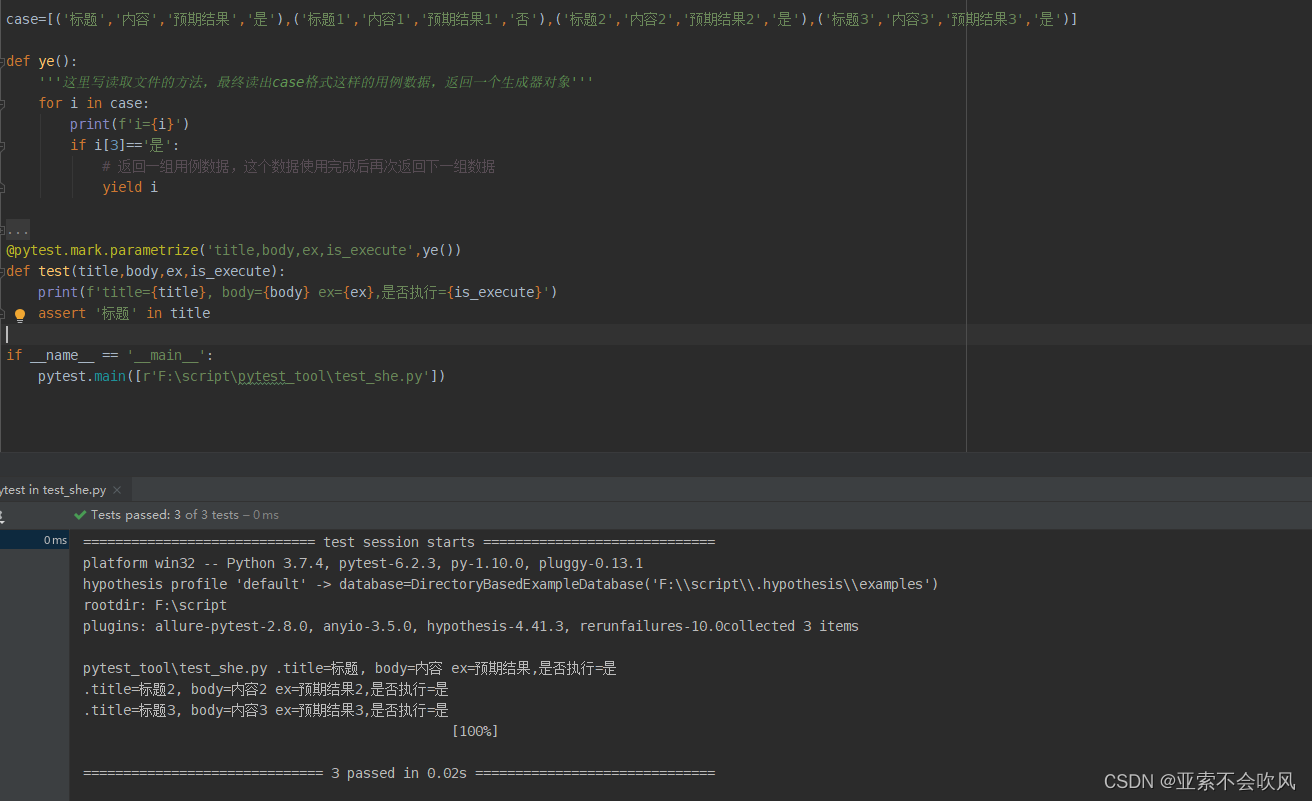Collapse the 'def test' function fold marker

3,271
